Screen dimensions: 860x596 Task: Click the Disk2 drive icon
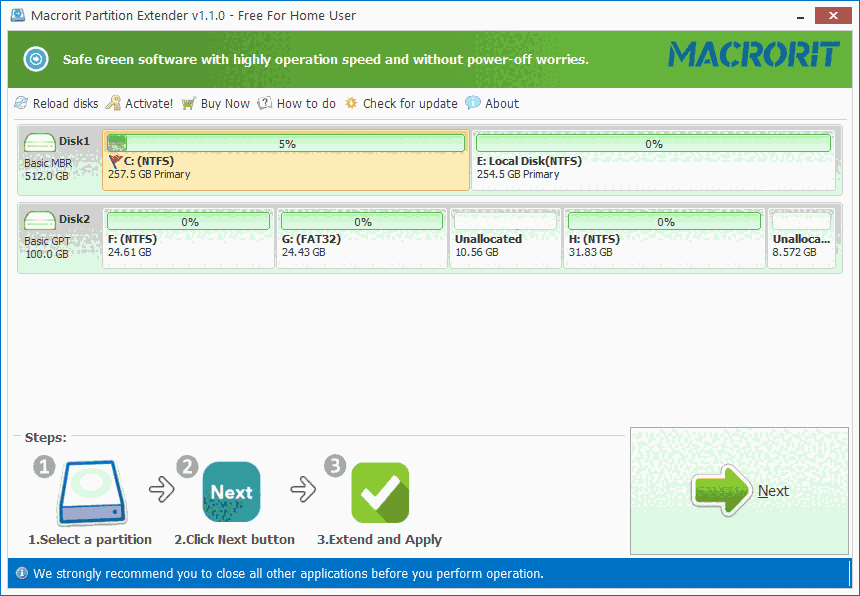click(x=39, y=218)
